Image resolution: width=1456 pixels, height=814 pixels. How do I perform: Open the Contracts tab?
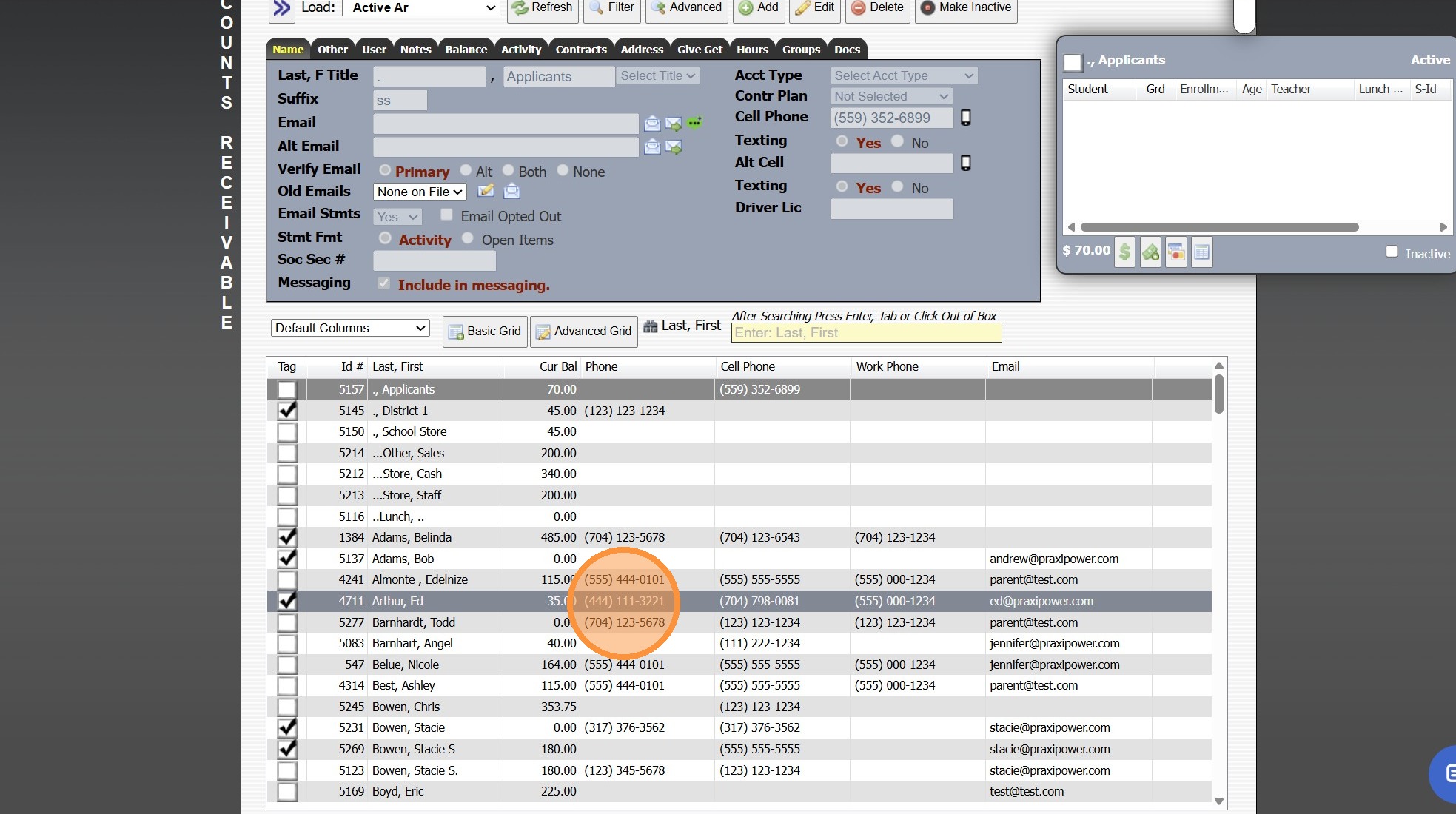(580, 50)
